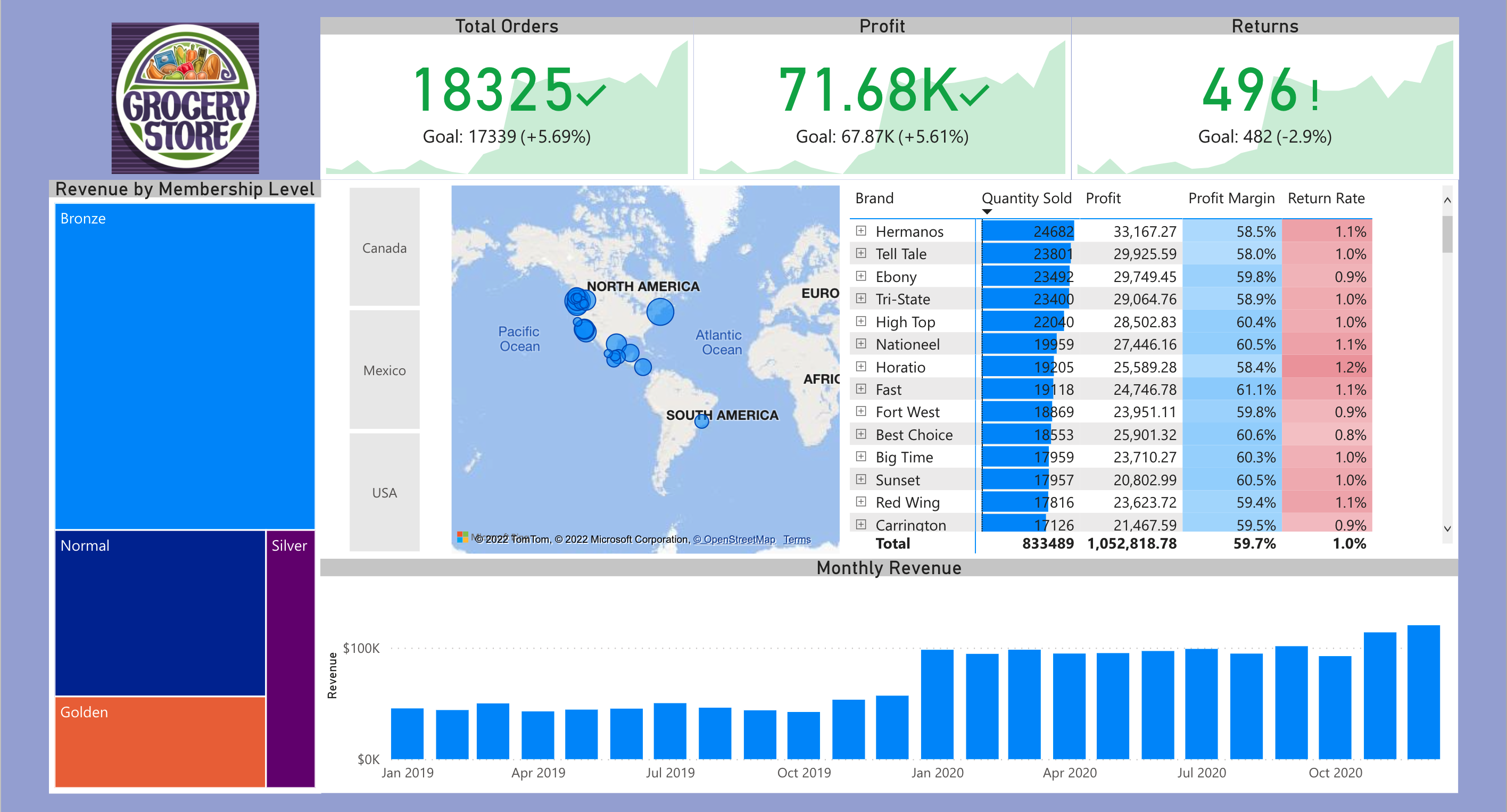Screen dimensions: 1507x812
Task: Click total profit 1,052,818.78
Action: coord(1131,543)
